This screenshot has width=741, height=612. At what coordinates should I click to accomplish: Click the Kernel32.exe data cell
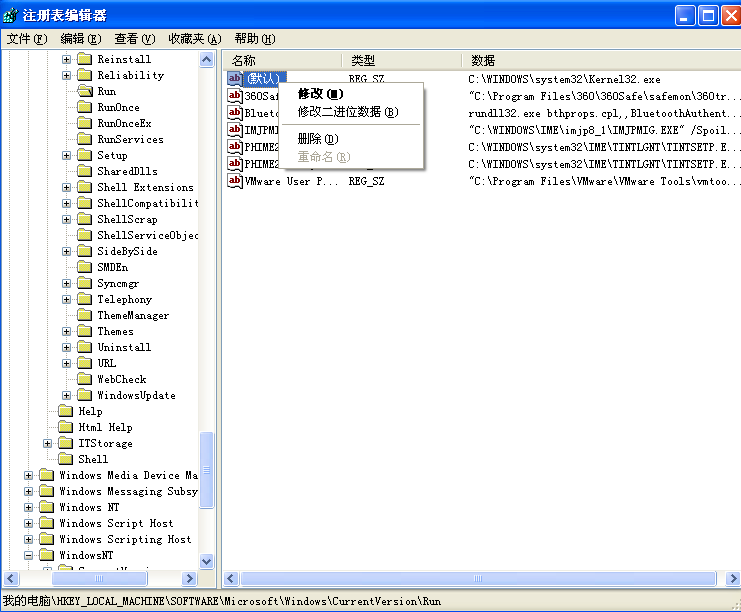pyautogui.click(x=564, y=79)
